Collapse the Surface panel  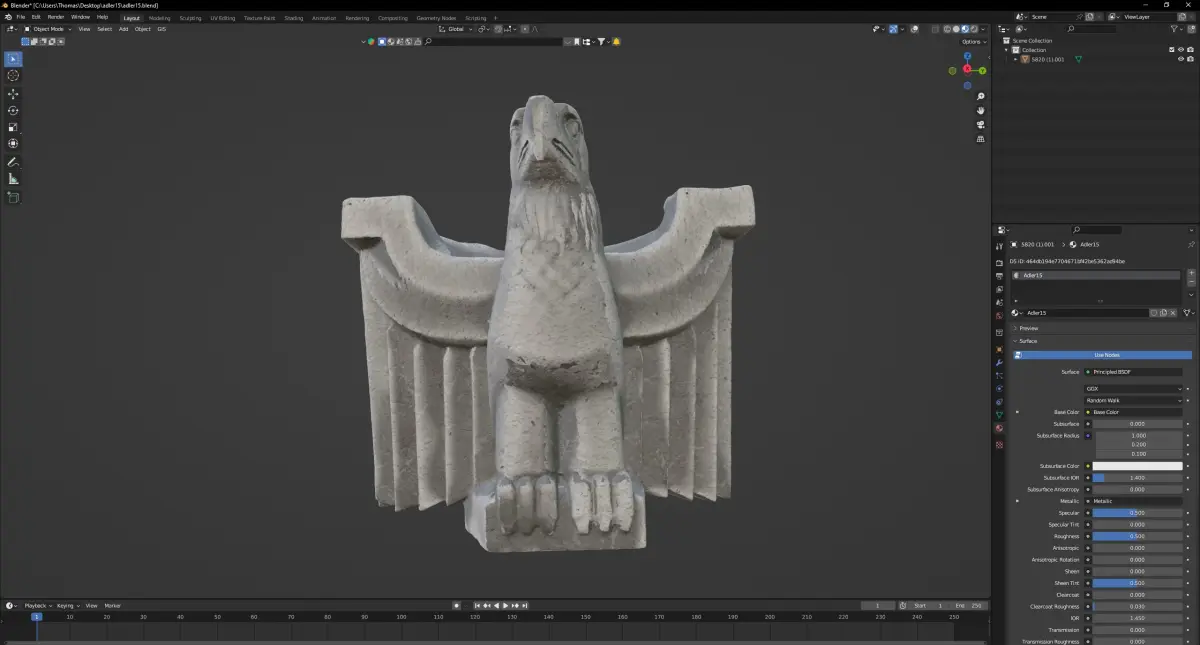coord(1028,341)
